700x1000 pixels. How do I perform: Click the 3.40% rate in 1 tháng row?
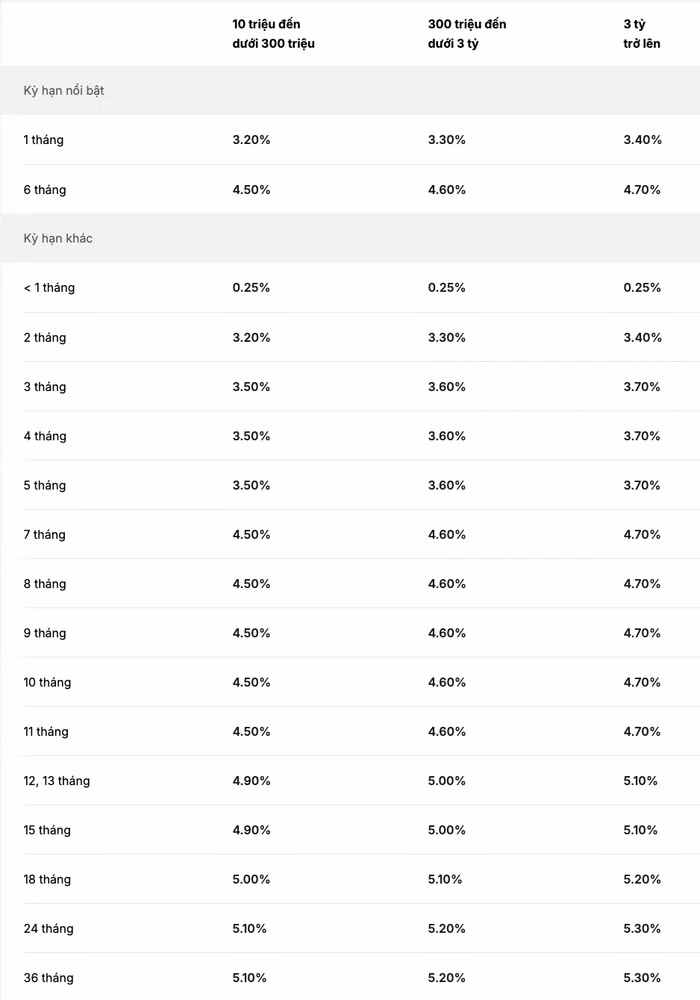(642, 140)
